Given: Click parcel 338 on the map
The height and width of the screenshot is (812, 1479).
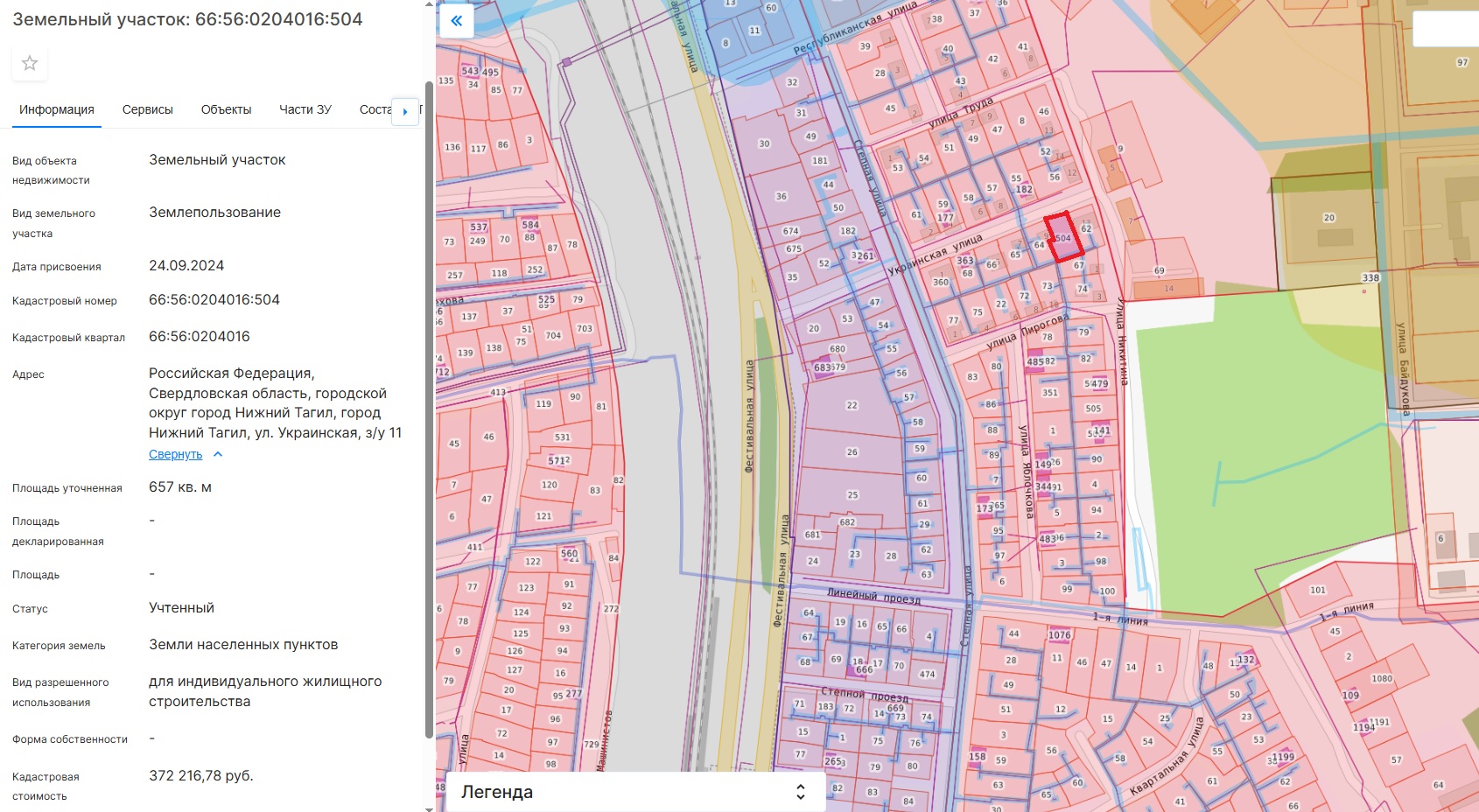Looking at the screenshot, I should (1370, 278).
